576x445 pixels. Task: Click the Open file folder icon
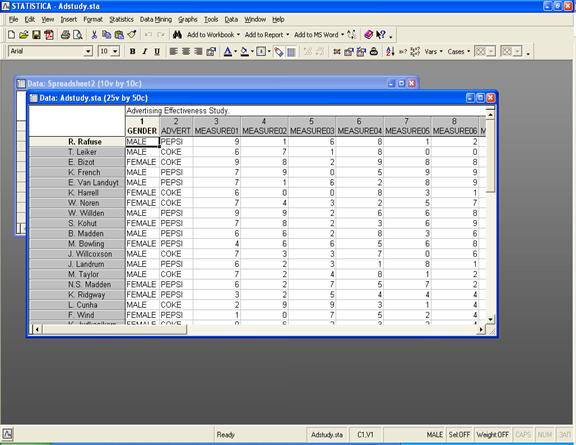(x=24, y=35)
